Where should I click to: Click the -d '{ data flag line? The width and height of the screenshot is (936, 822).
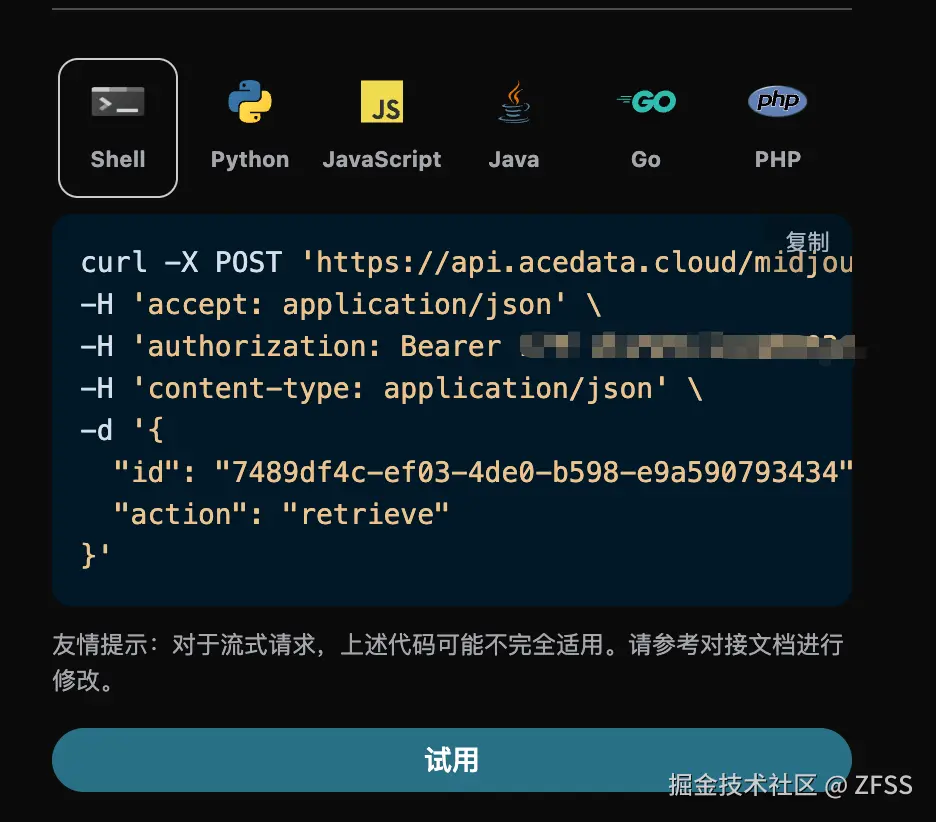point(122,430)
